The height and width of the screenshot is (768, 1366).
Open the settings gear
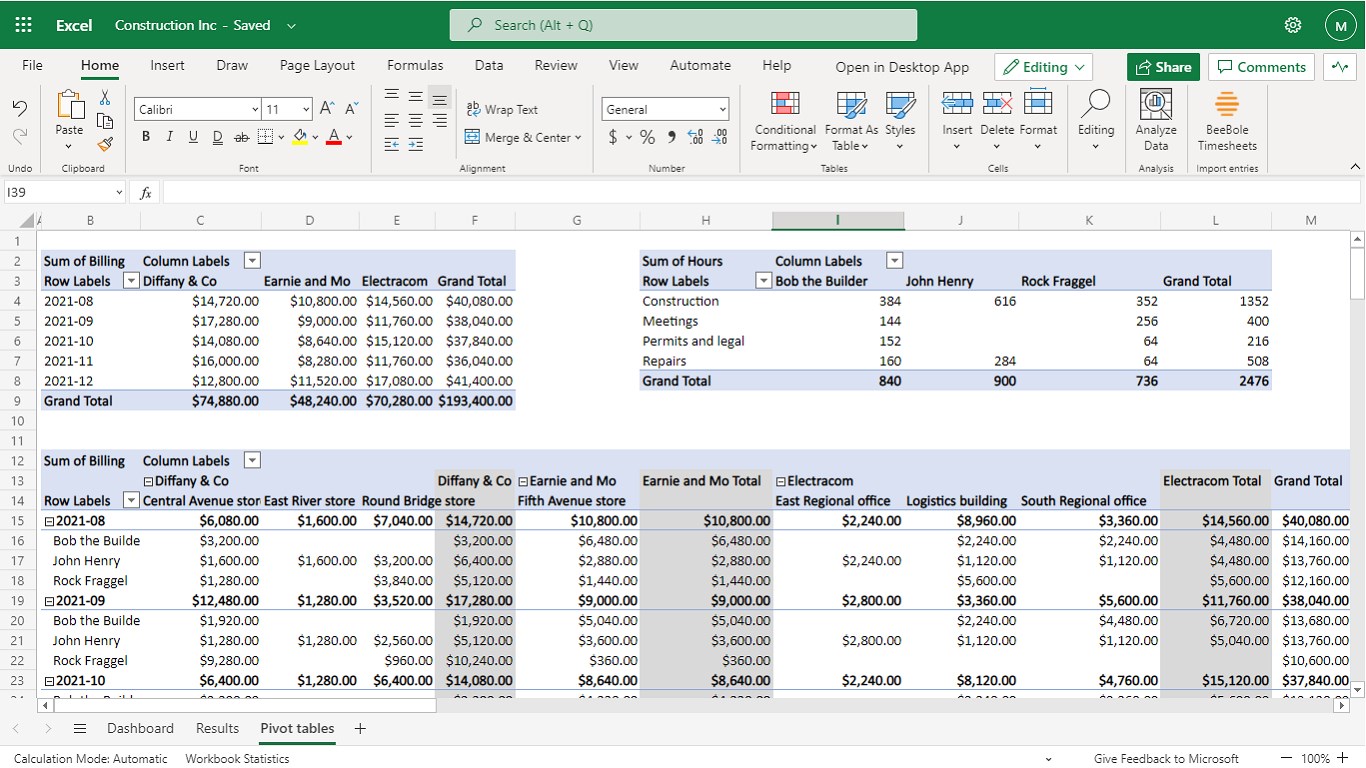pos(1293,25)
